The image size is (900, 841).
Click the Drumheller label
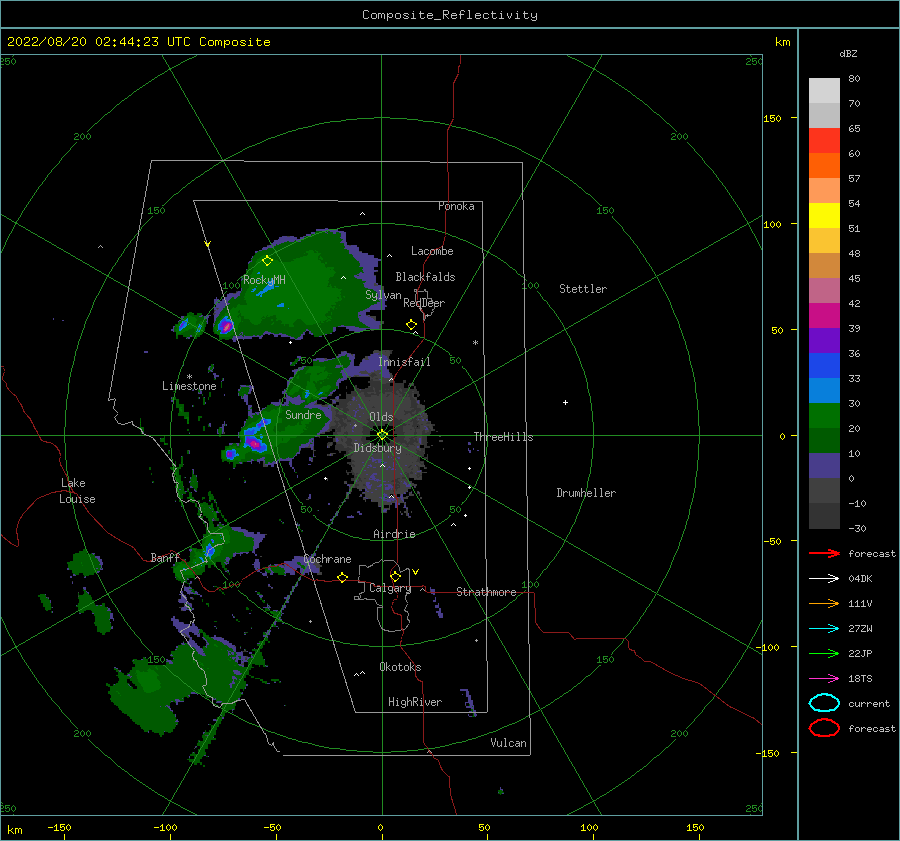[586, 493]
